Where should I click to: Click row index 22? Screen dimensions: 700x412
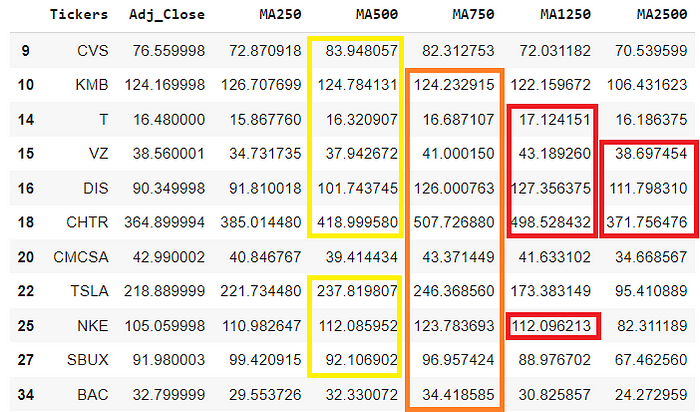[25, 291]
